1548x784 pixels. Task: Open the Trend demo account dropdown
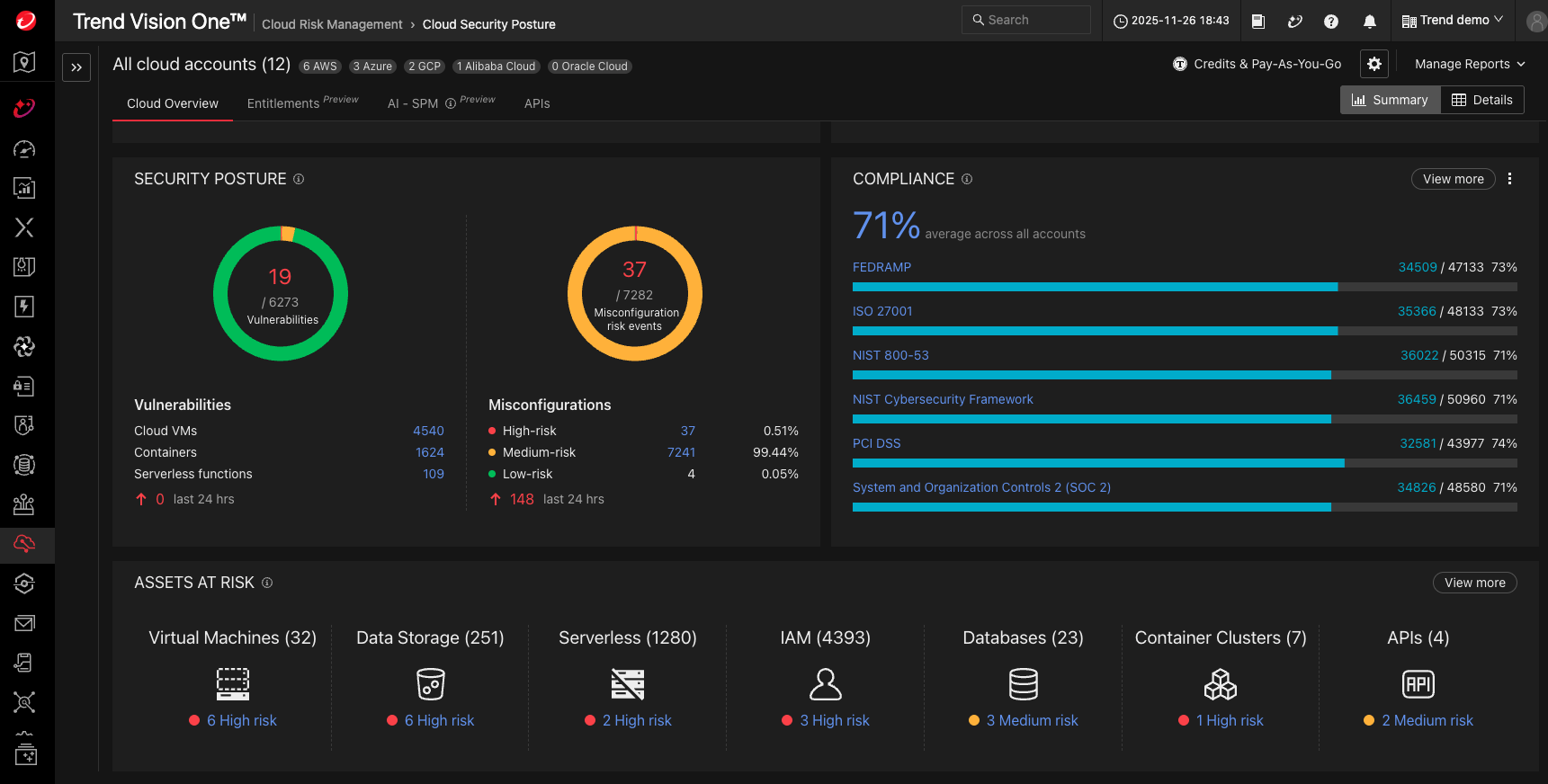tap(1452, 21)
